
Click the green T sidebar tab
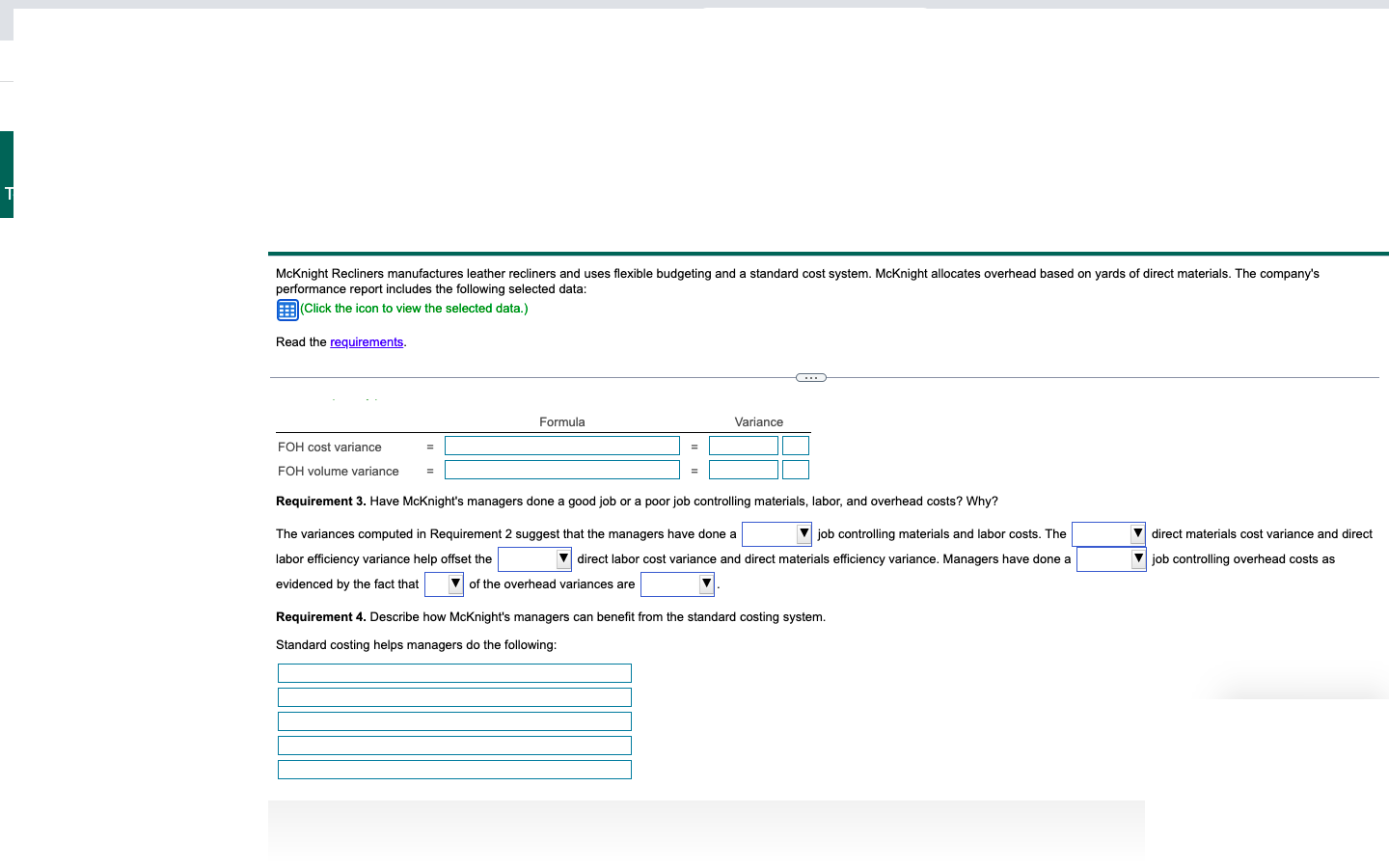pyautogui.click(x=7, y=175)
